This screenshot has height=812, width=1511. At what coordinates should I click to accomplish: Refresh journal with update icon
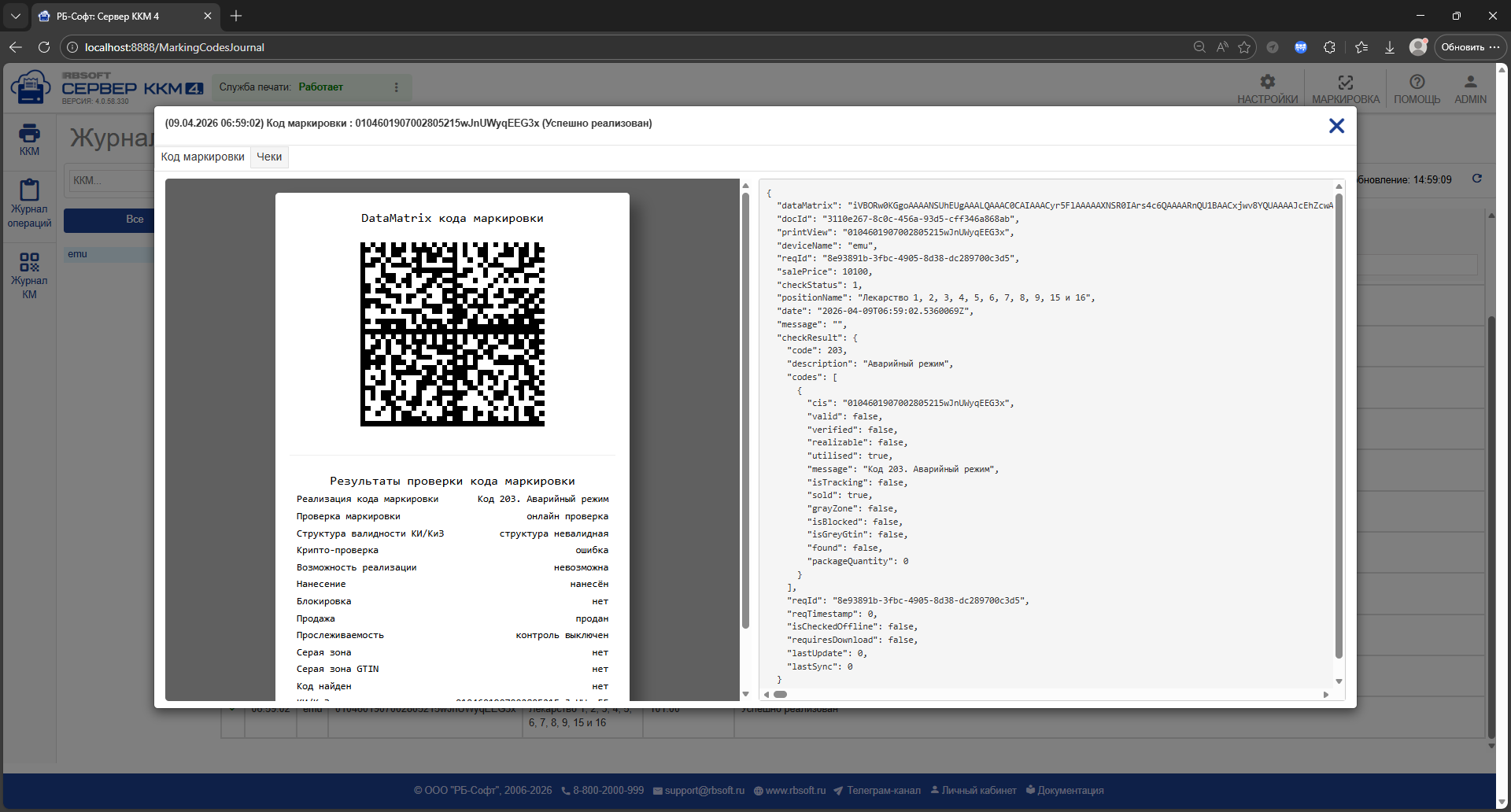coord(1477,179)
